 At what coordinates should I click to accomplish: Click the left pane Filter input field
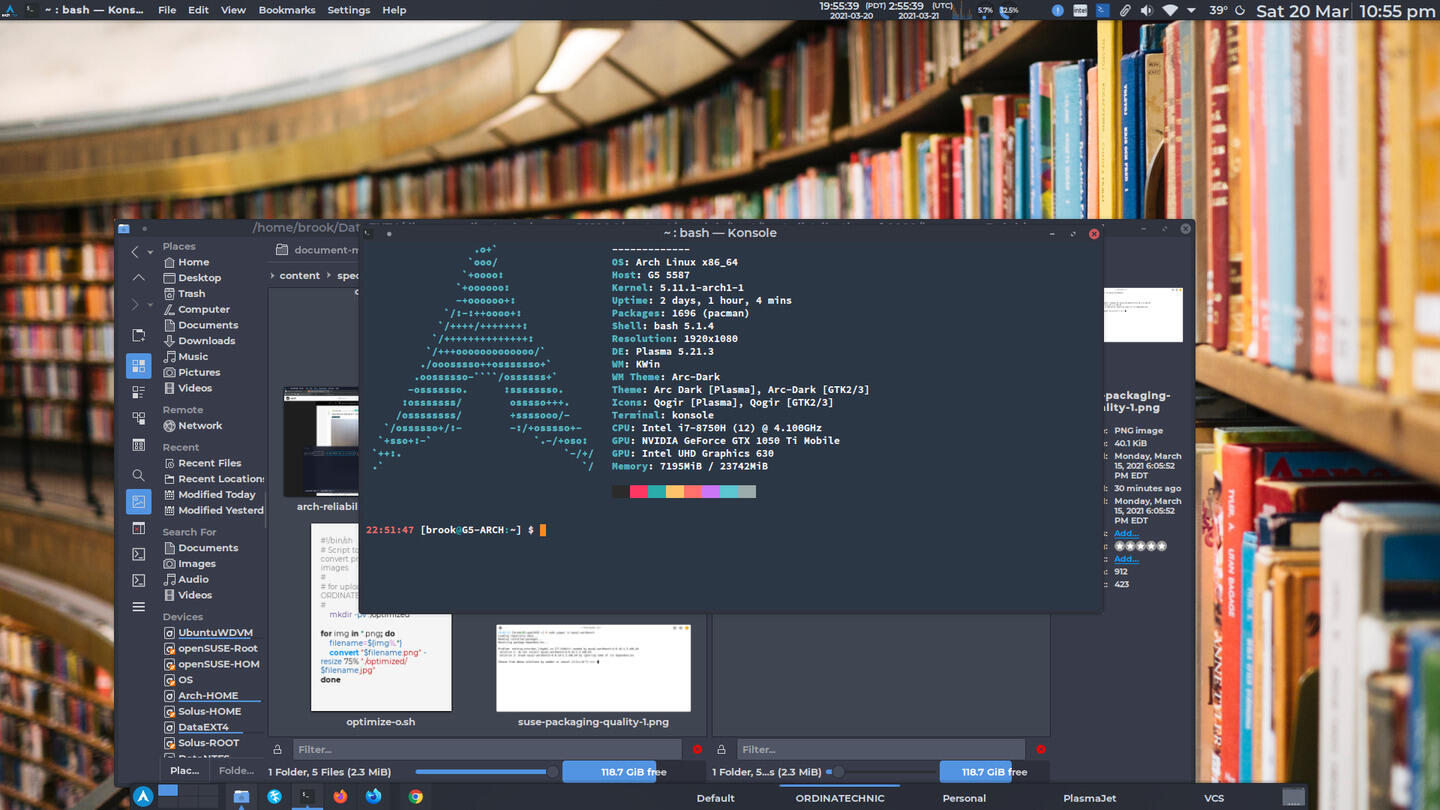pyautogui.click(x=489, y=749)
